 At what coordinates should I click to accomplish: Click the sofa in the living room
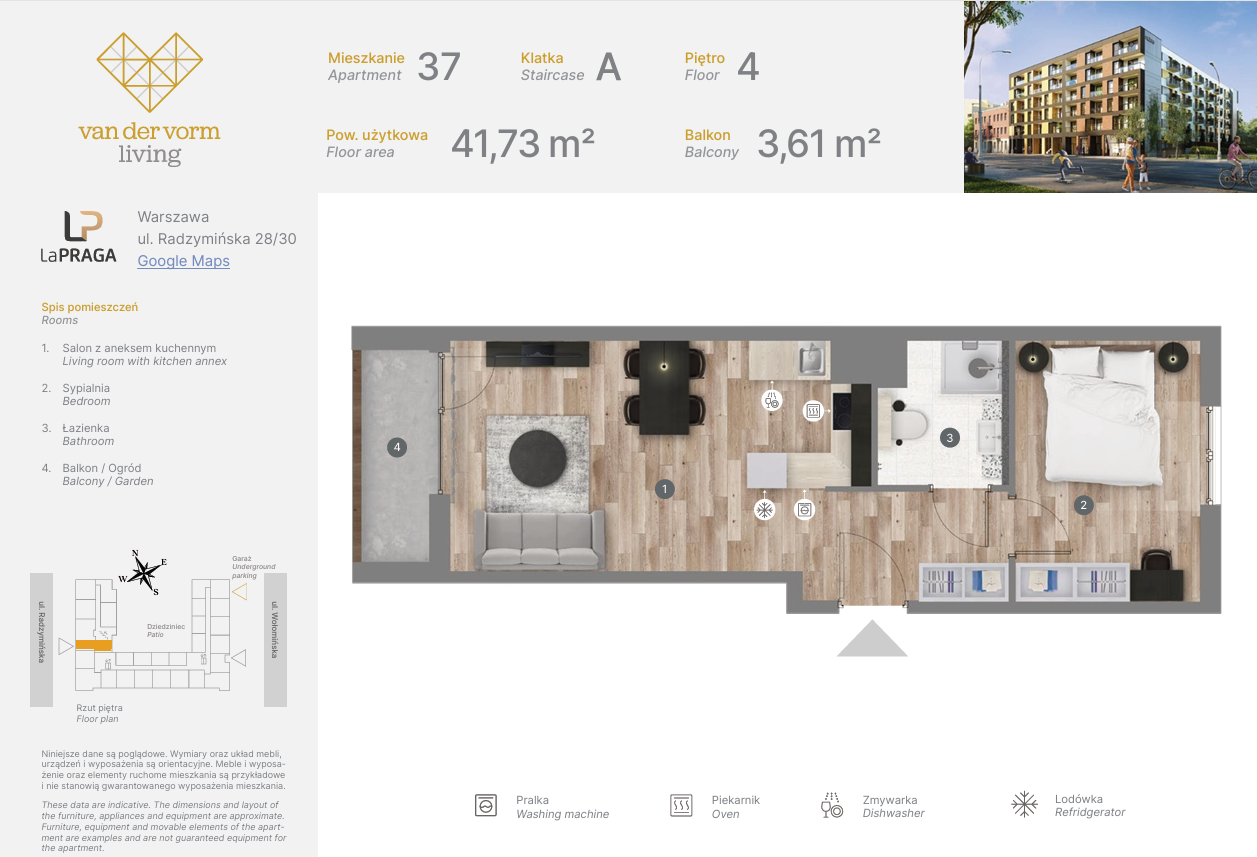tap(538, 541)
